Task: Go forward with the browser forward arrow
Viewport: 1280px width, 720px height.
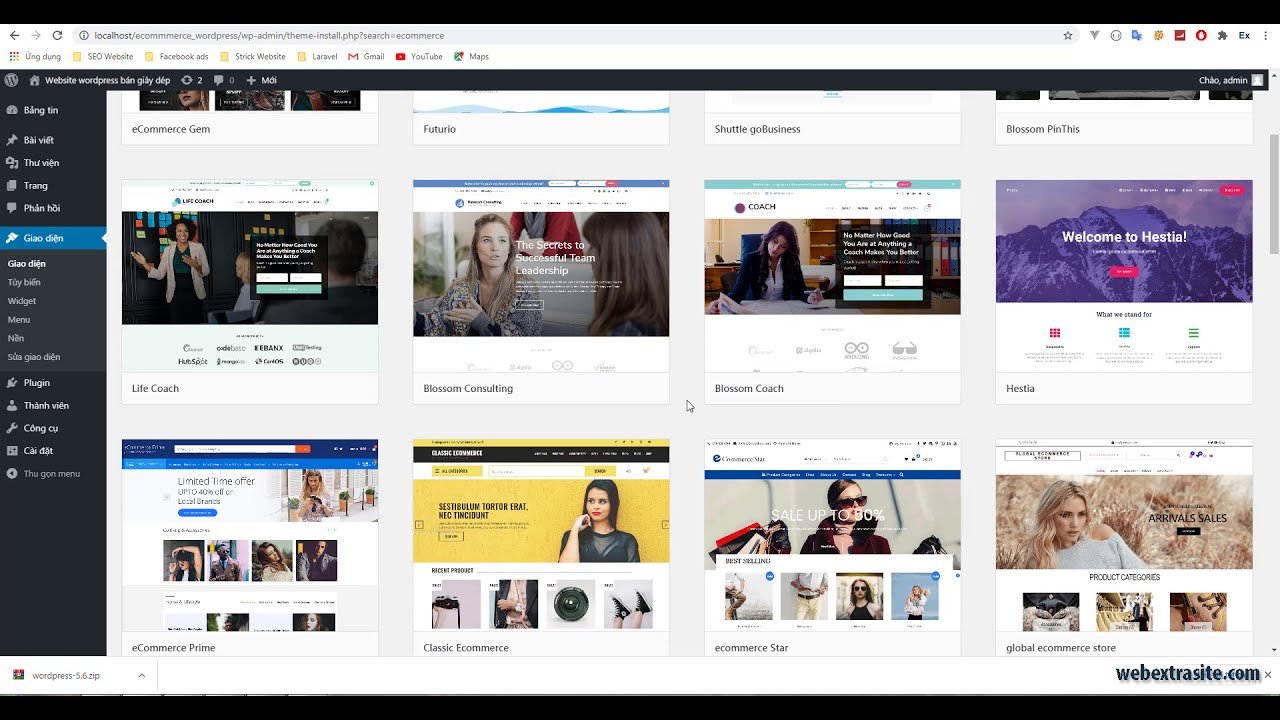Action: (36, 35)
